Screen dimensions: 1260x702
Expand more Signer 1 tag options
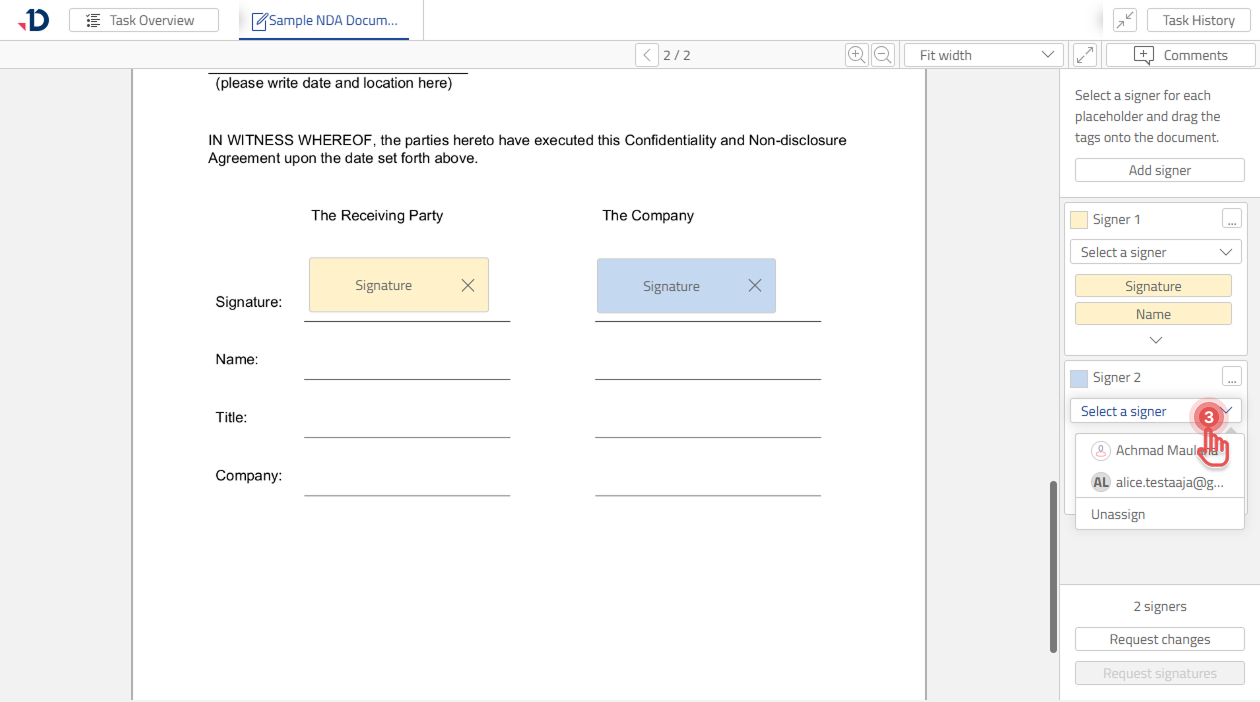tap(1156, 340)
